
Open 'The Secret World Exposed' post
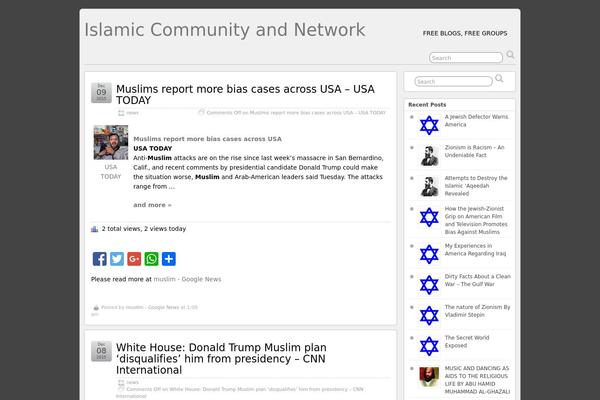(467, 341)
